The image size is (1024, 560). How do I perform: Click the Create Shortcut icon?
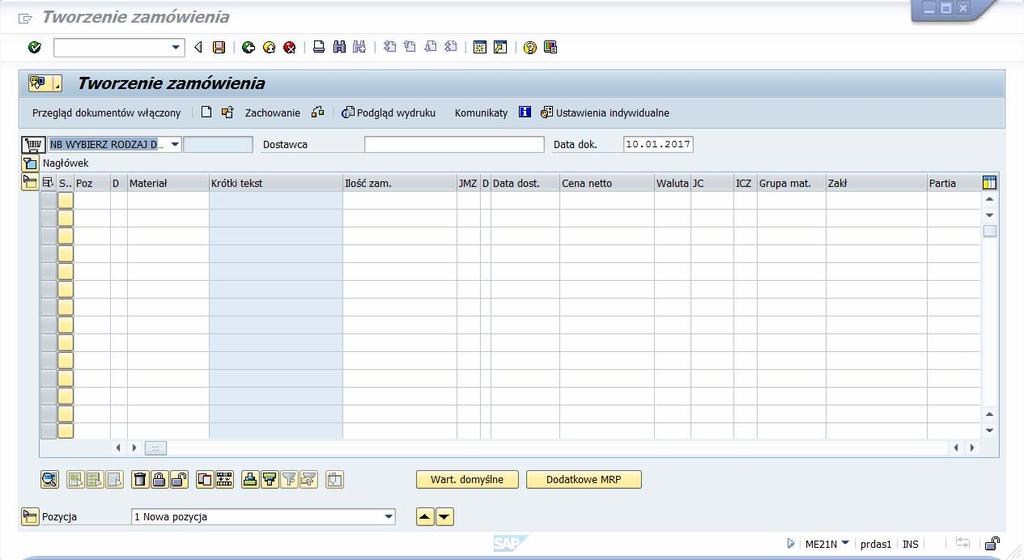click(500, 47)
